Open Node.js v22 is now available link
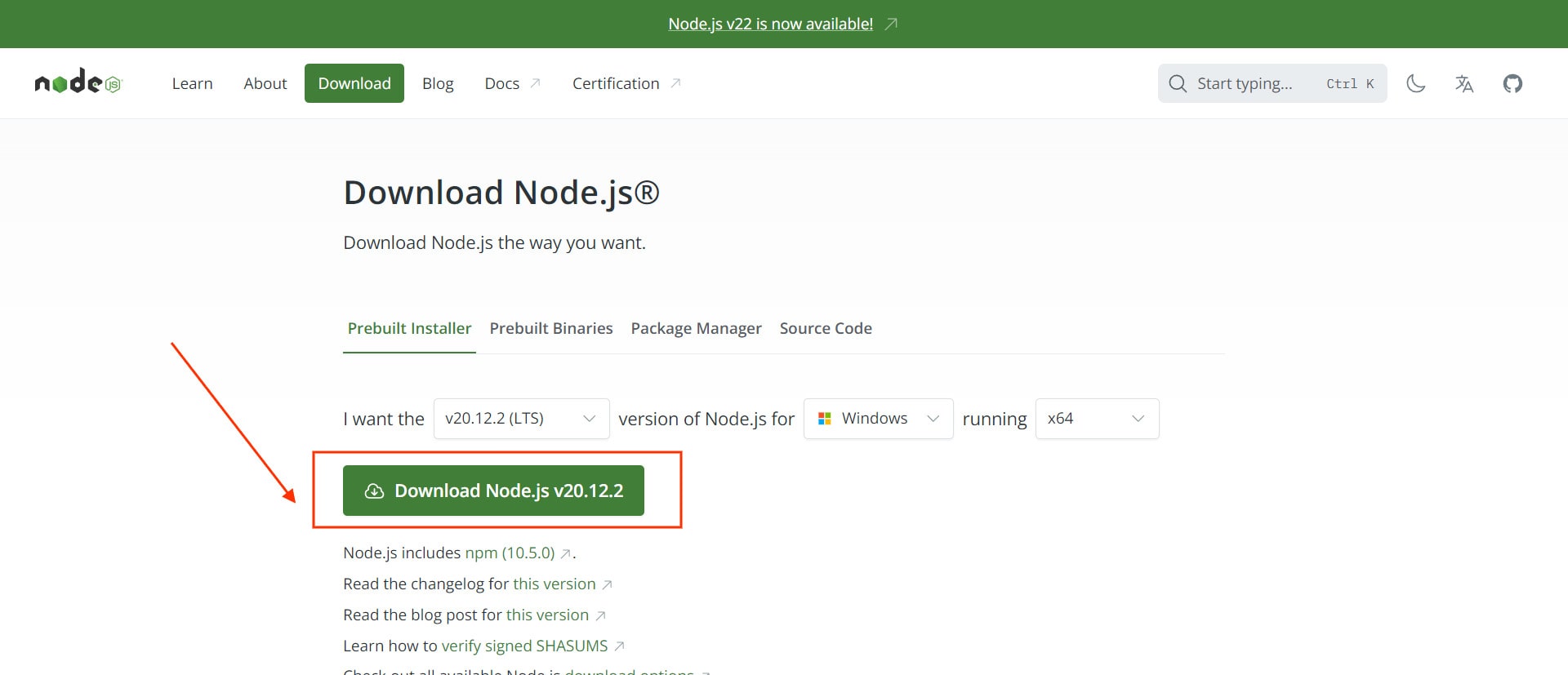 [770, 24]
